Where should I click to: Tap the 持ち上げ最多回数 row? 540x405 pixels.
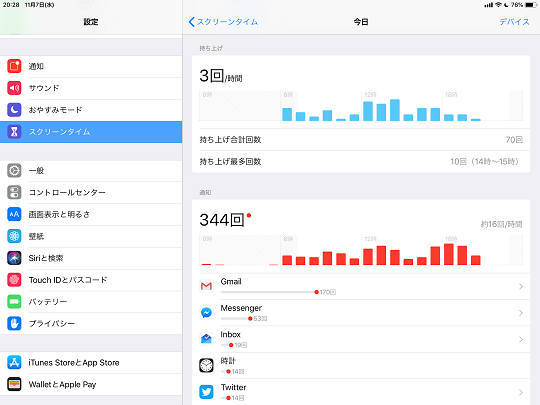[361, 162]
